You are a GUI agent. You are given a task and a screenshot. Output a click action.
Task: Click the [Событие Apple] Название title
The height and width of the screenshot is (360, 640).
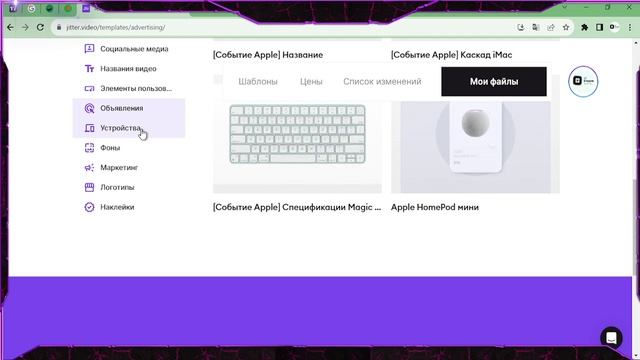point(268,55)
